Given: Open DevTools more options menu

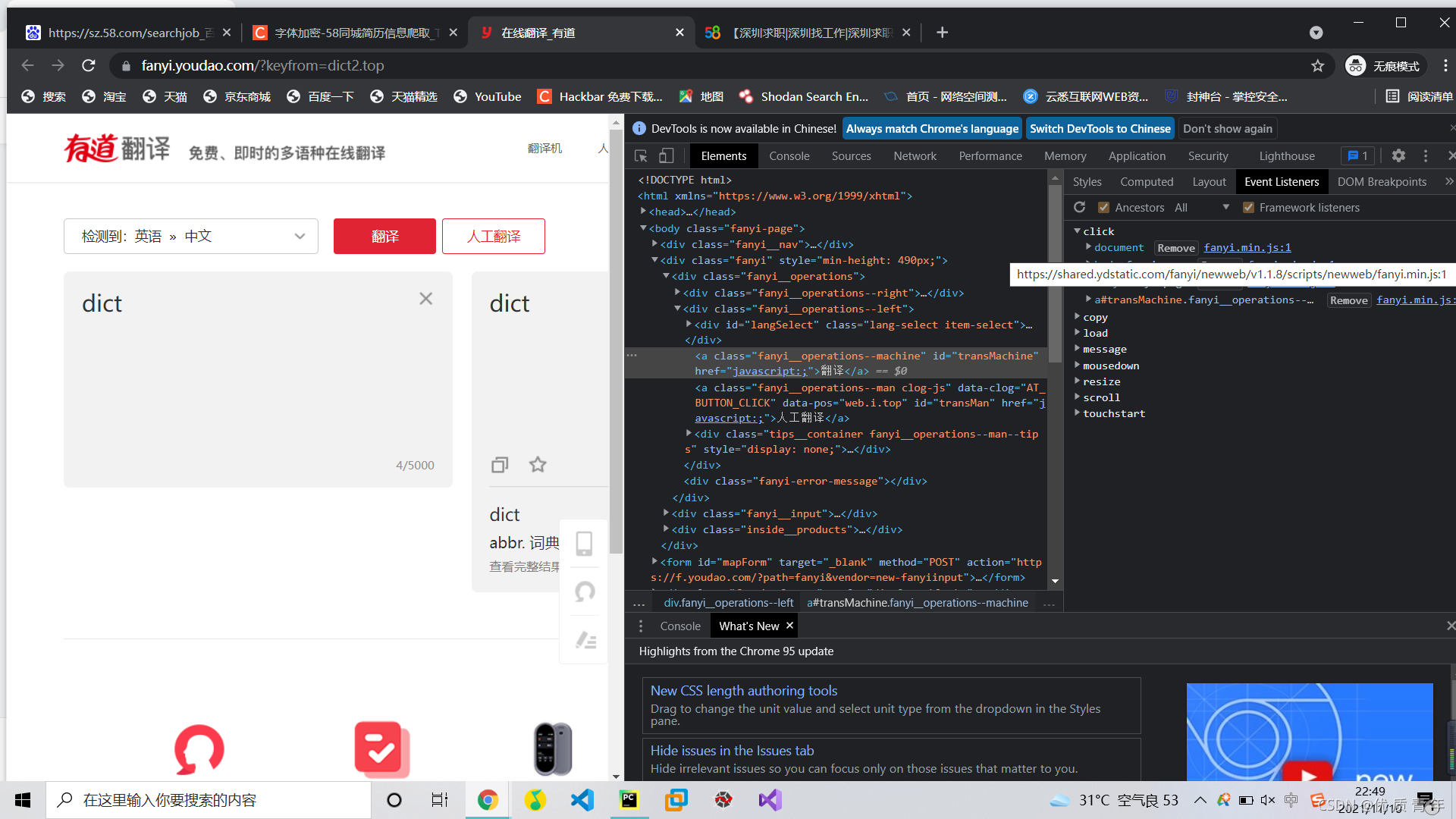Looking at the screenshot, I should tap(1426, 155).
